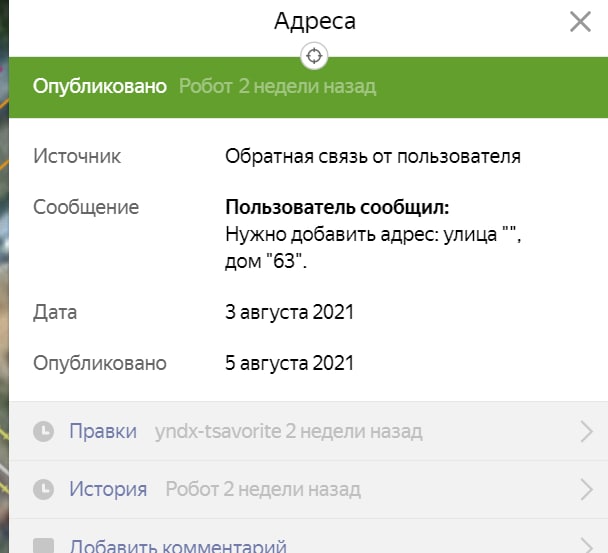Select 'Обратная связь от пользователя' source text
The width and height of the screenshot is (608, 553).
click(373, 156)
